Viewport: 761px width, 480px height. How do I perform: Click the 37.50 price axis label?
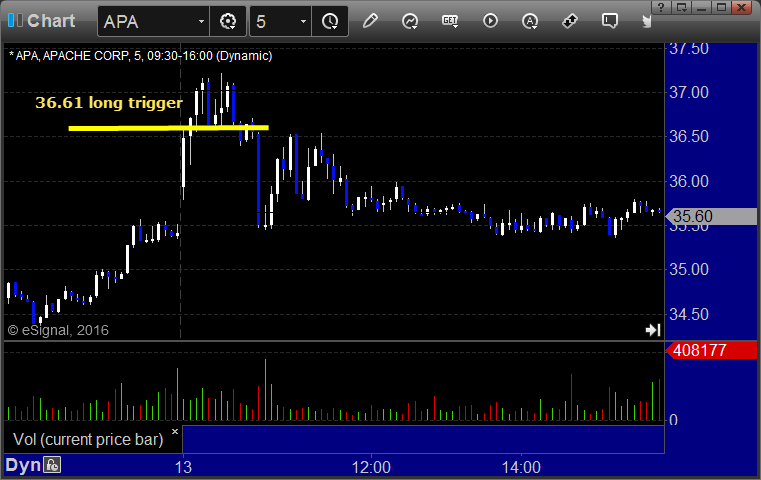click(x=689, y=49)
